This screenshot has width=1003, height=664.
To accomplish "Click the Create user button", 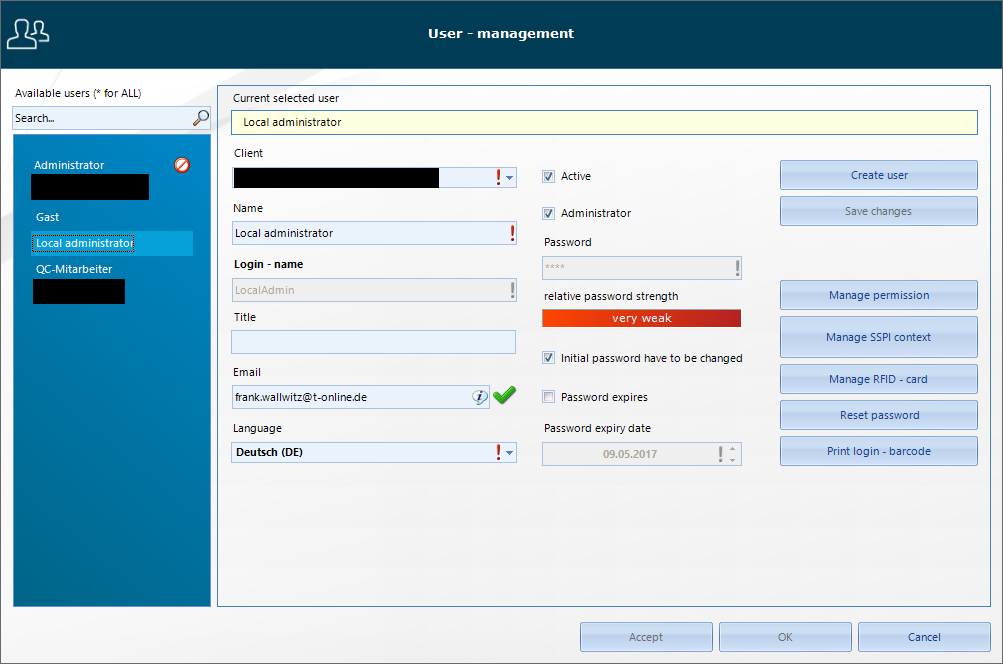I will tap(879, 175).
